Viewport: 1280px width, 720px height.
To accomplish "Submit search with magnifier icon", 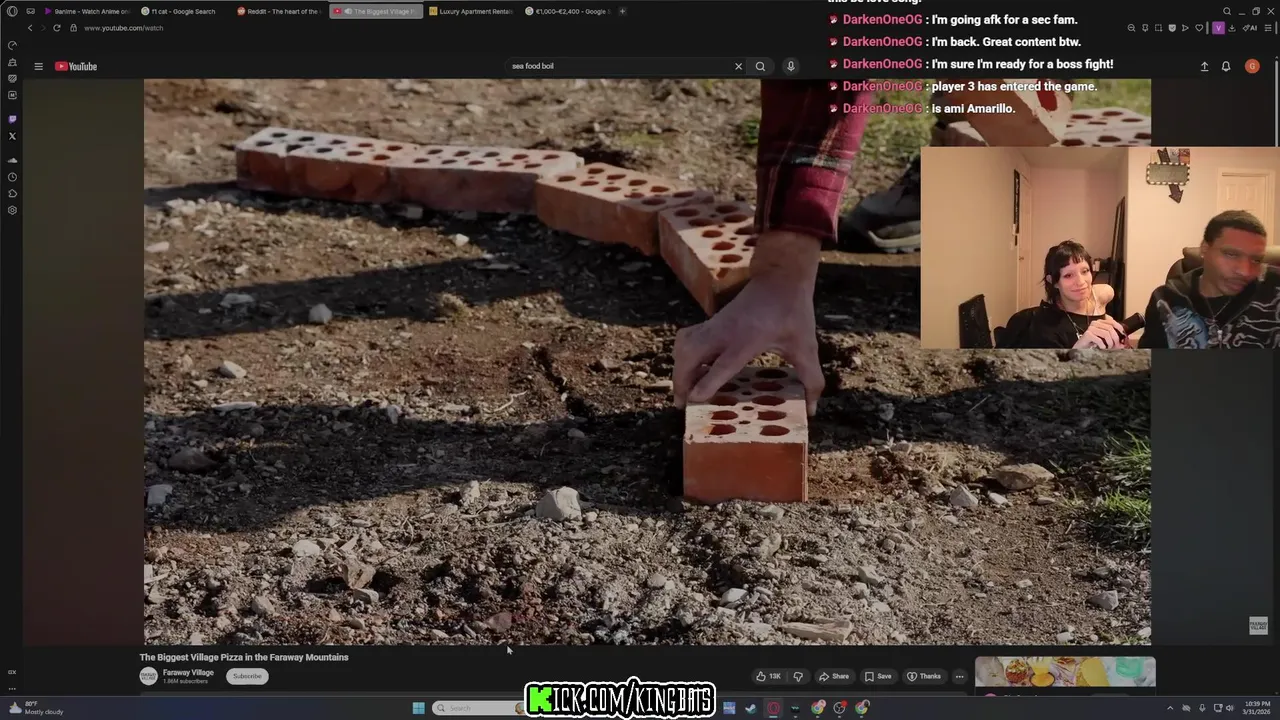I will 760,66.
